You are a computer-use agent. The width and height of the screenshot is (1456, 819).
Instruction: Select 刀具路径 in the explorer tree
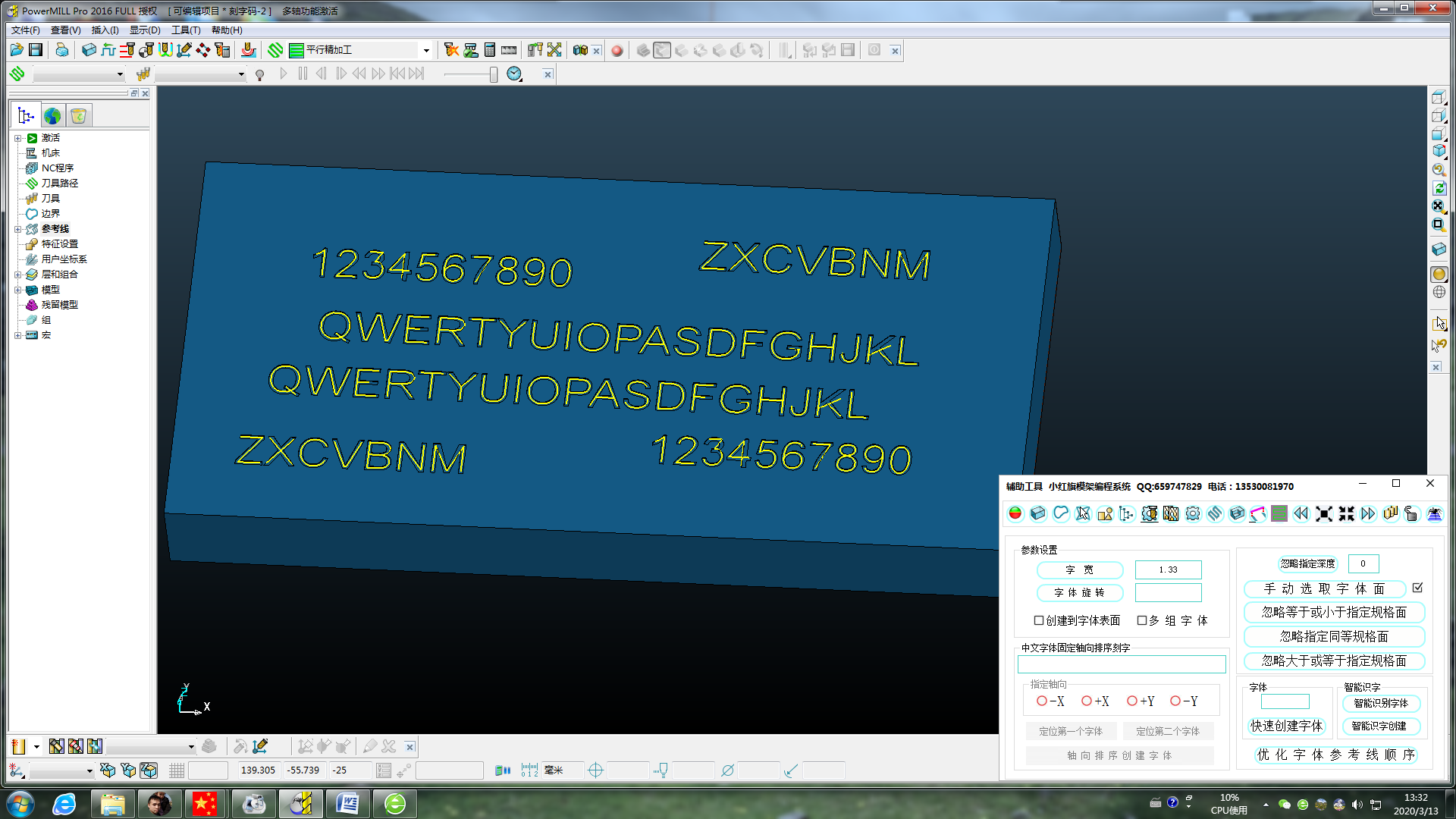(x=60, y=184)
